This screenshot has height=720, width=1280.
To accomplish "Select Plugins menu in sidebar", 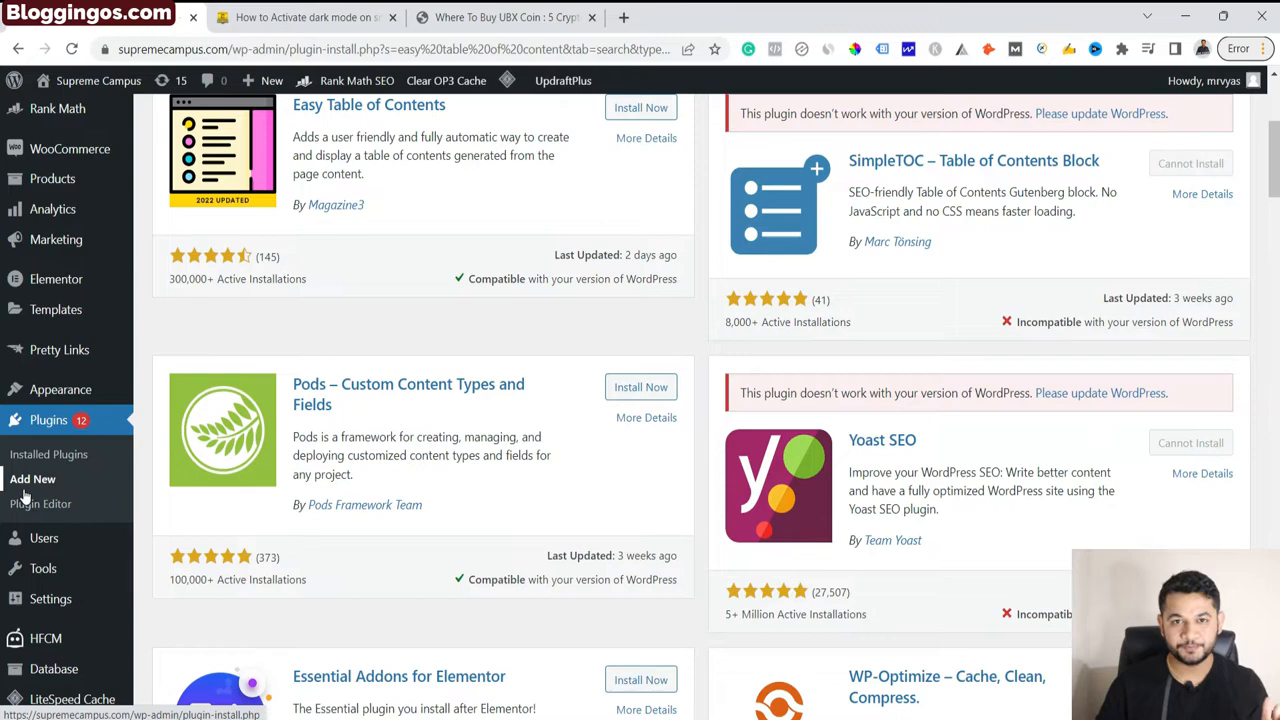I will [x=48, y=420].
